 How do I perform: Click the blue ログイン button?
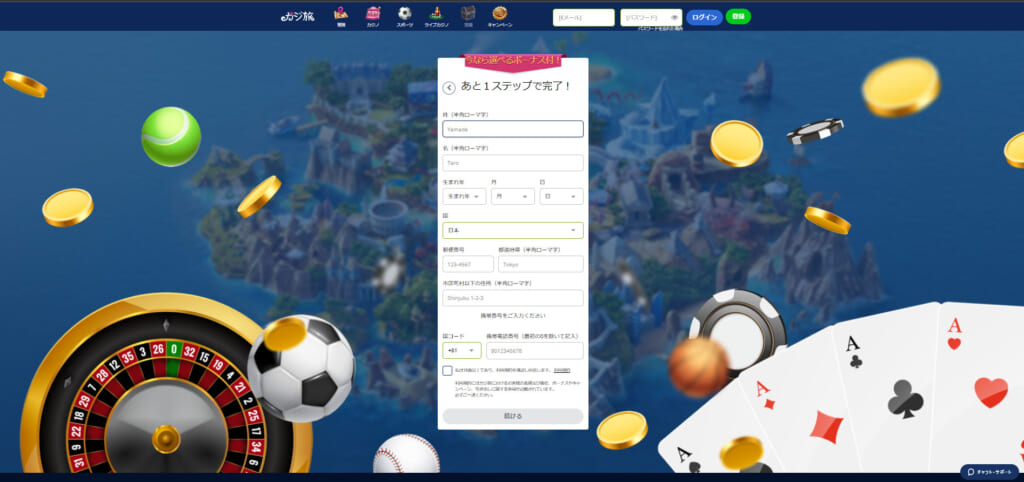704,17
